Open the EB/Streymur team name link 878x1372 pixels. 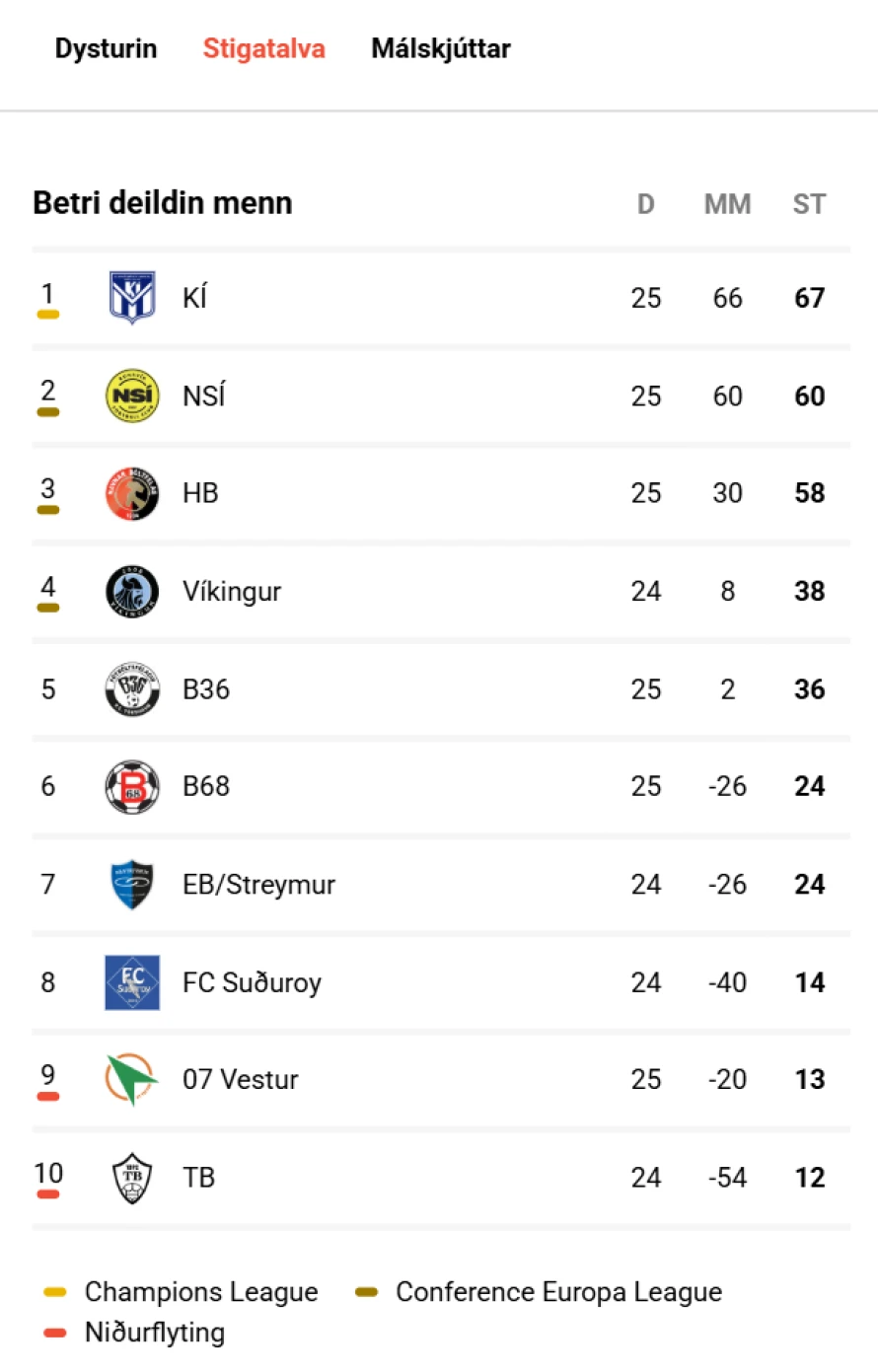(x=258, y=884)
